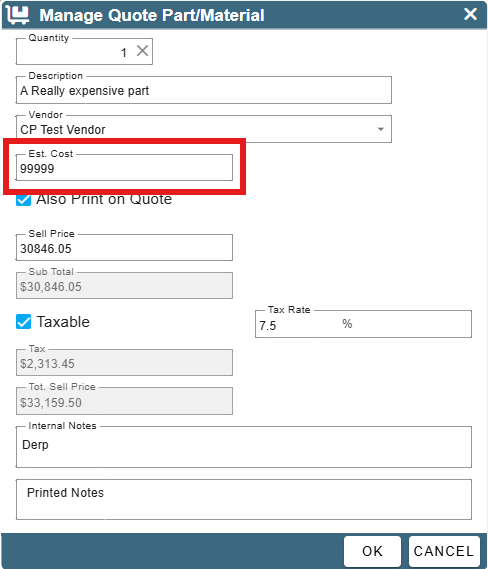Close the Manage Quote Part/Material dialog
The width and height of the screenshot is (488, 569).
470,14
